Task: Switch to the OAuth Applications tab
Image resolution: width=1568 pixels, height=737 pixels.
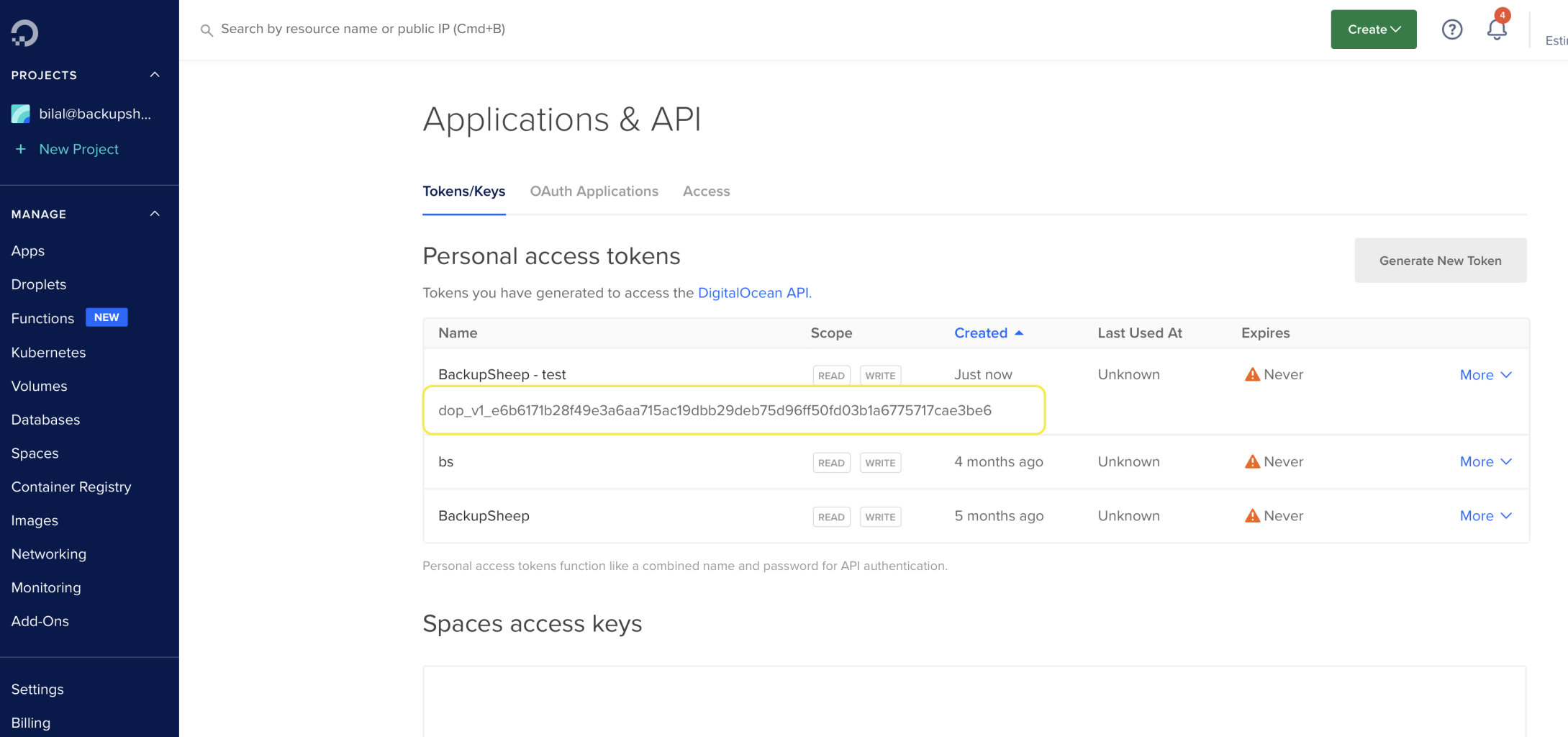Action: click(594, 191)
